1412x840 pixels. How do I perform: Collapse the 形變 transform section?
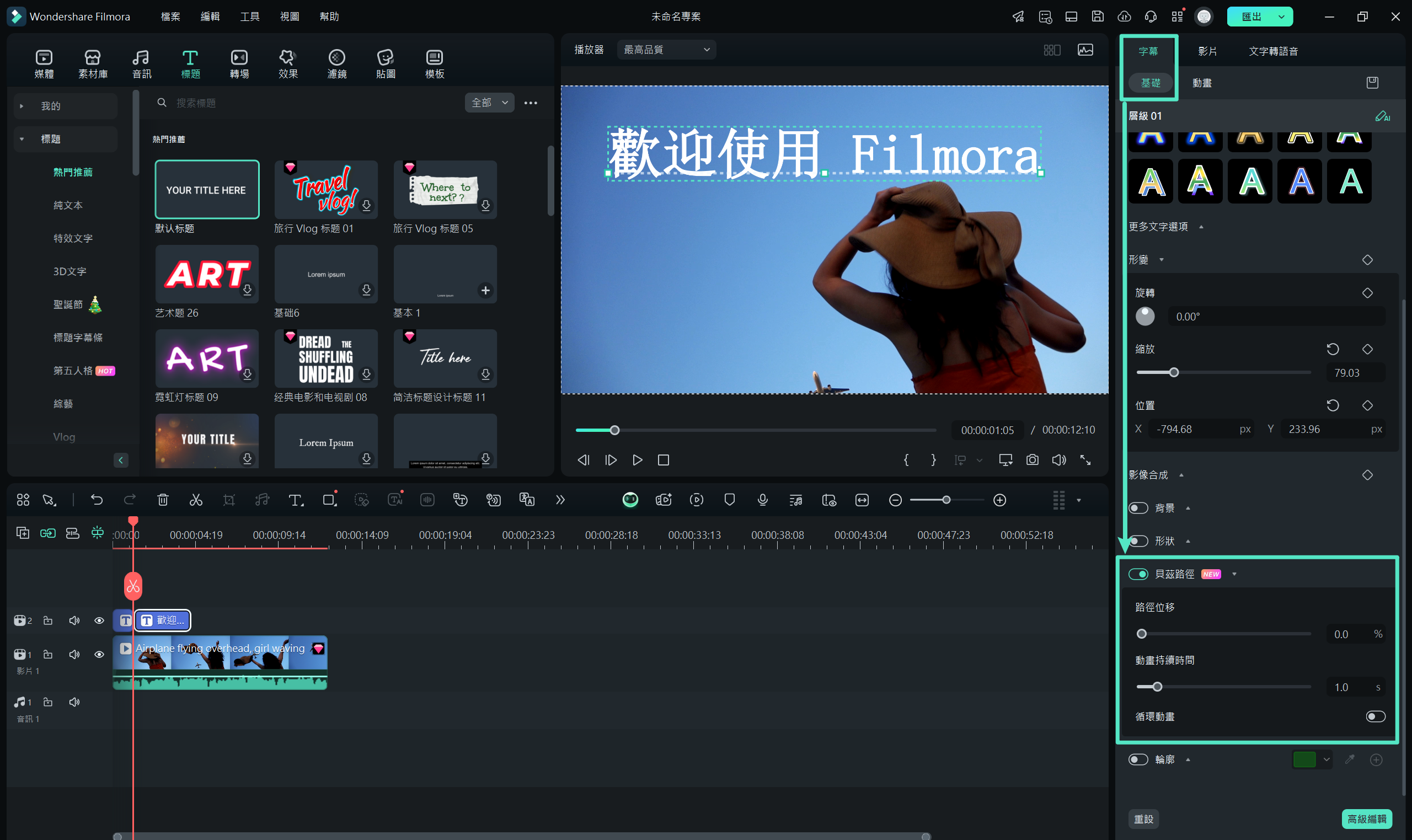click(1162, 260)
